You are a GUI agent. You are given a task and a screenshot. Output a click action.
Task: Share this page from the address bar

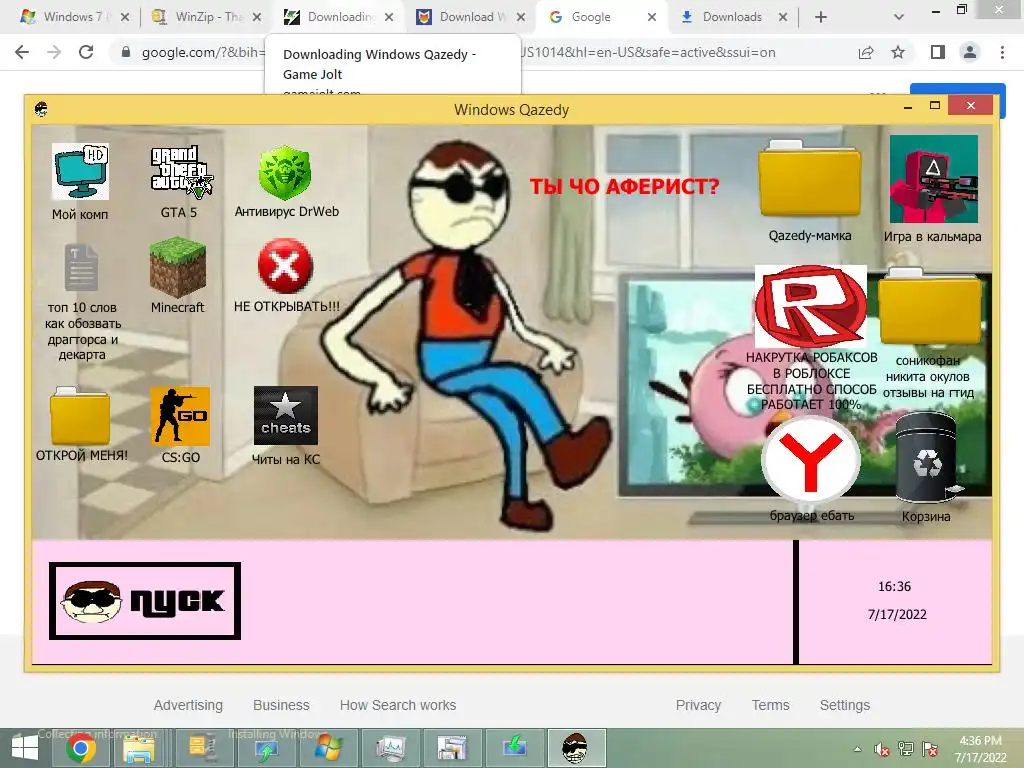pos(866,52)
